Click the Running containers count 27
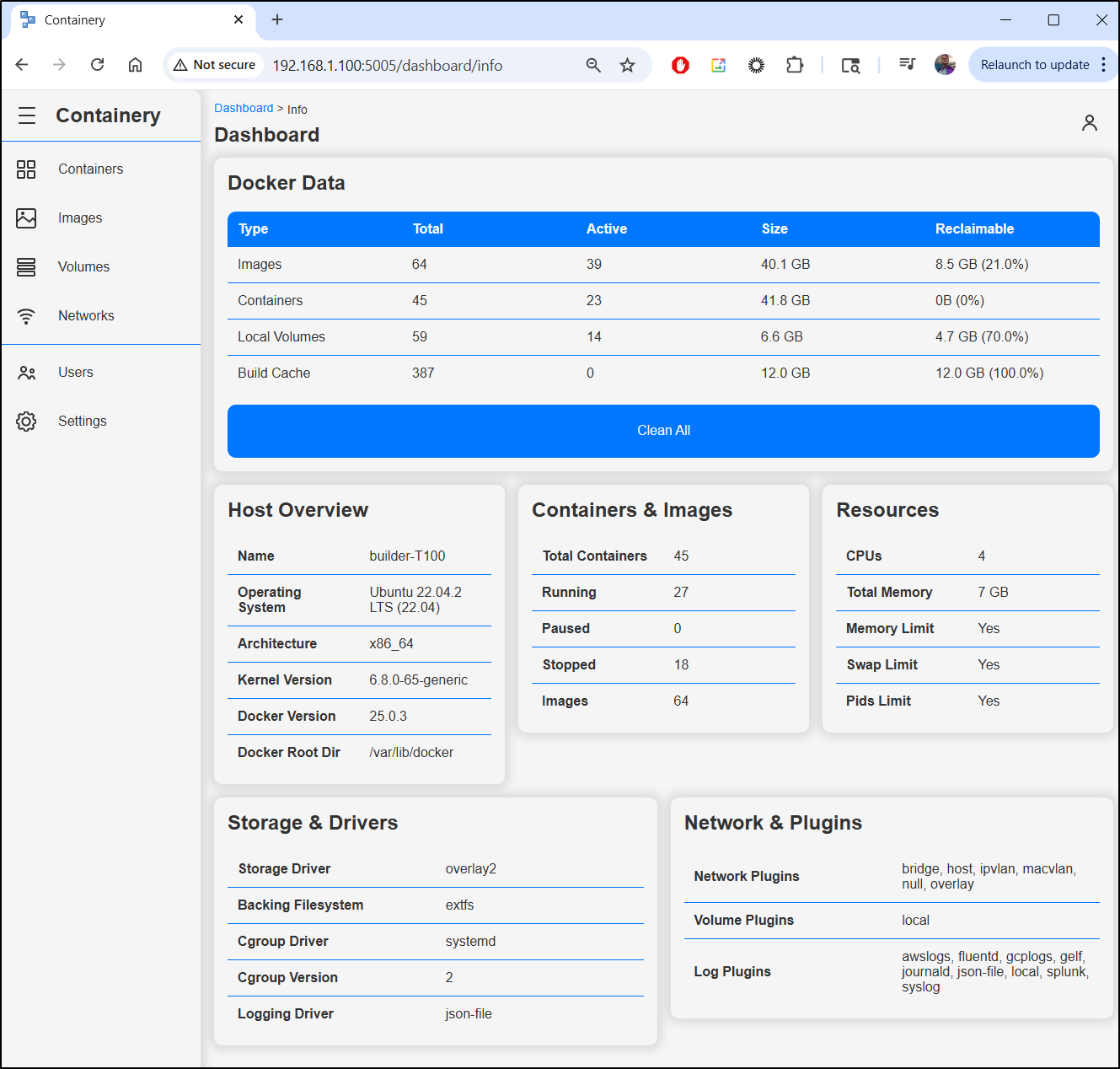The width and height of the screenshot is (1120, 1069). pos(681,593)
